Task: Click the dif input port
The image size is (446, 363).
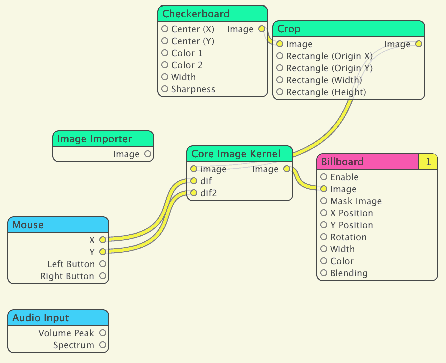Action: tap(194, 181)
